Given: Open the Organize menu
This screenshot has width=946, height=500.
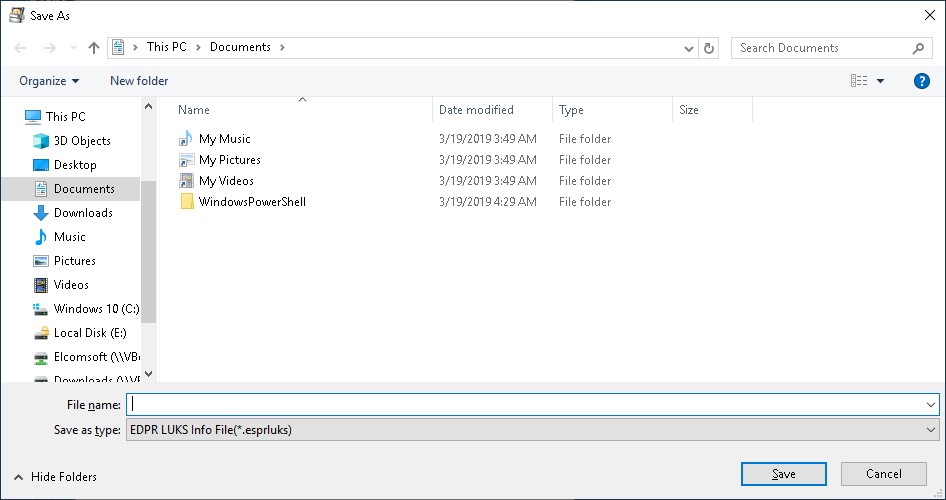Looking at the screenshot, I should (x=49, y=81).
